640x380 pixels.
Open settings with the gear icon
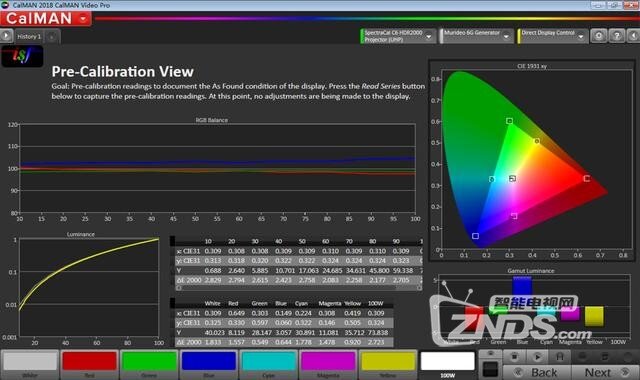(x=599, y=36)
